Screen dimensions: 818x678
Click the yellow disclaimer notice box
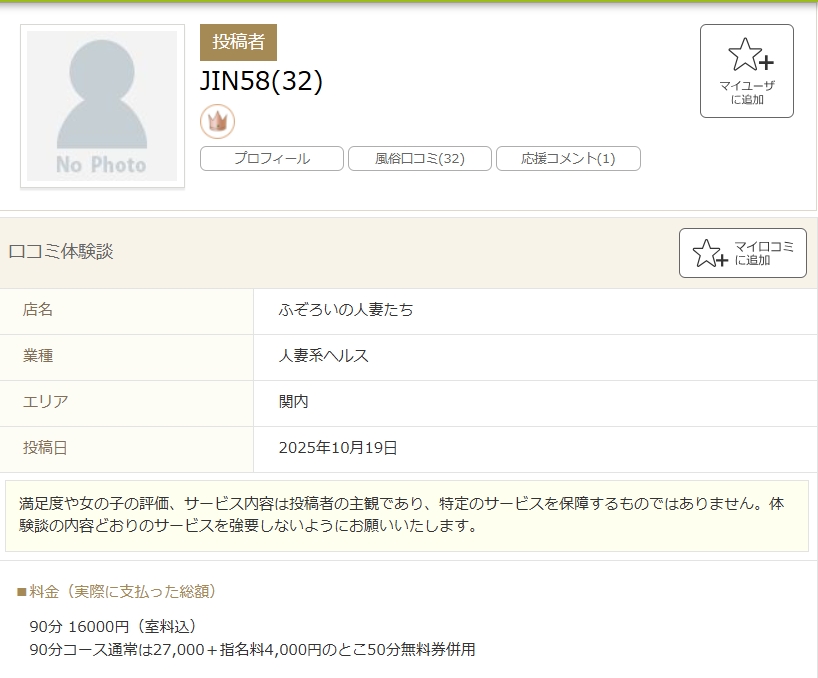[406, 515]
